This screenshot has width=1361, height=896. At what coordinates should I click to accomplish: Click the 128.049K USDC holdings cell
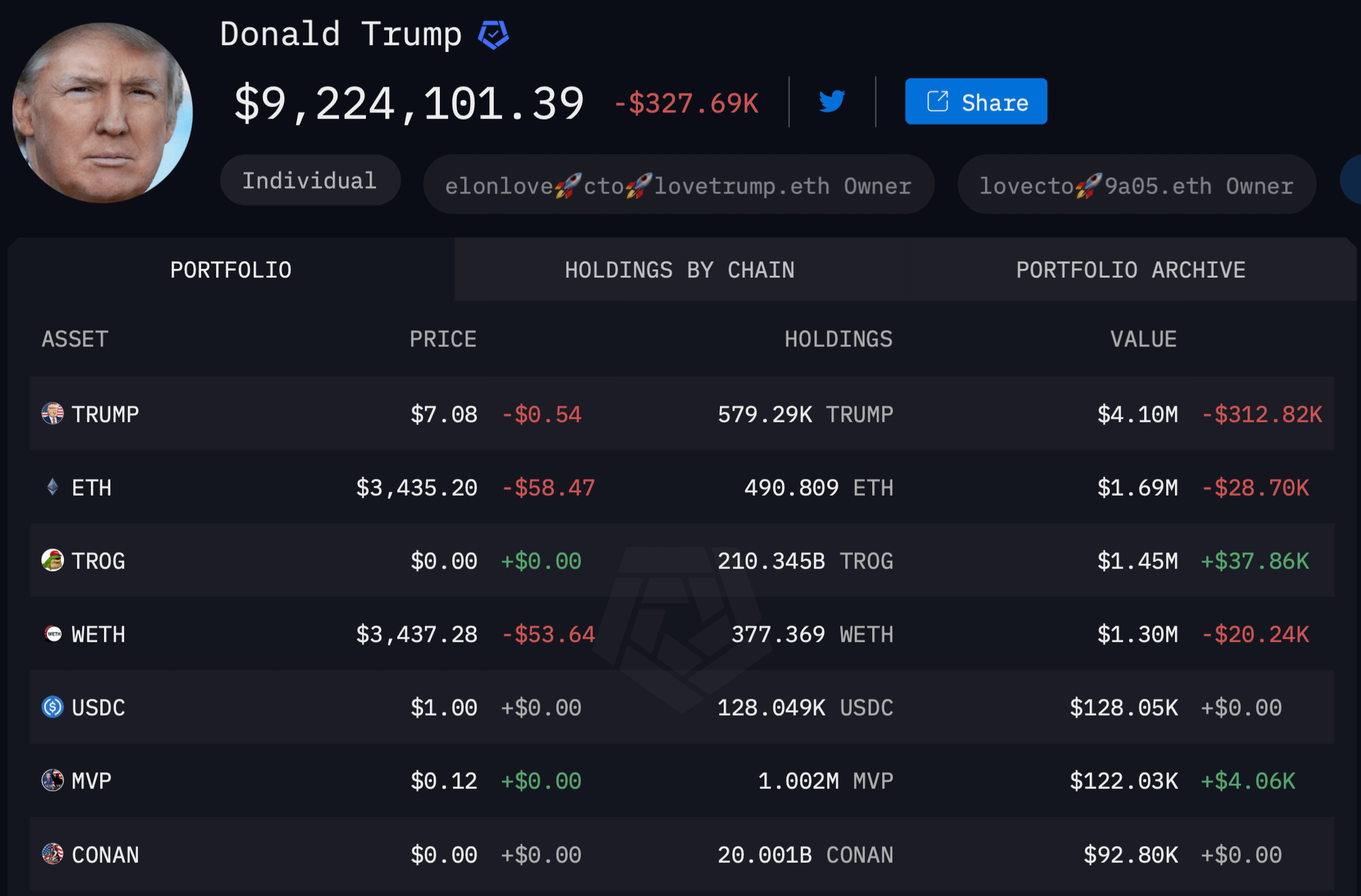pyautogui.click(x=805, y=707)
